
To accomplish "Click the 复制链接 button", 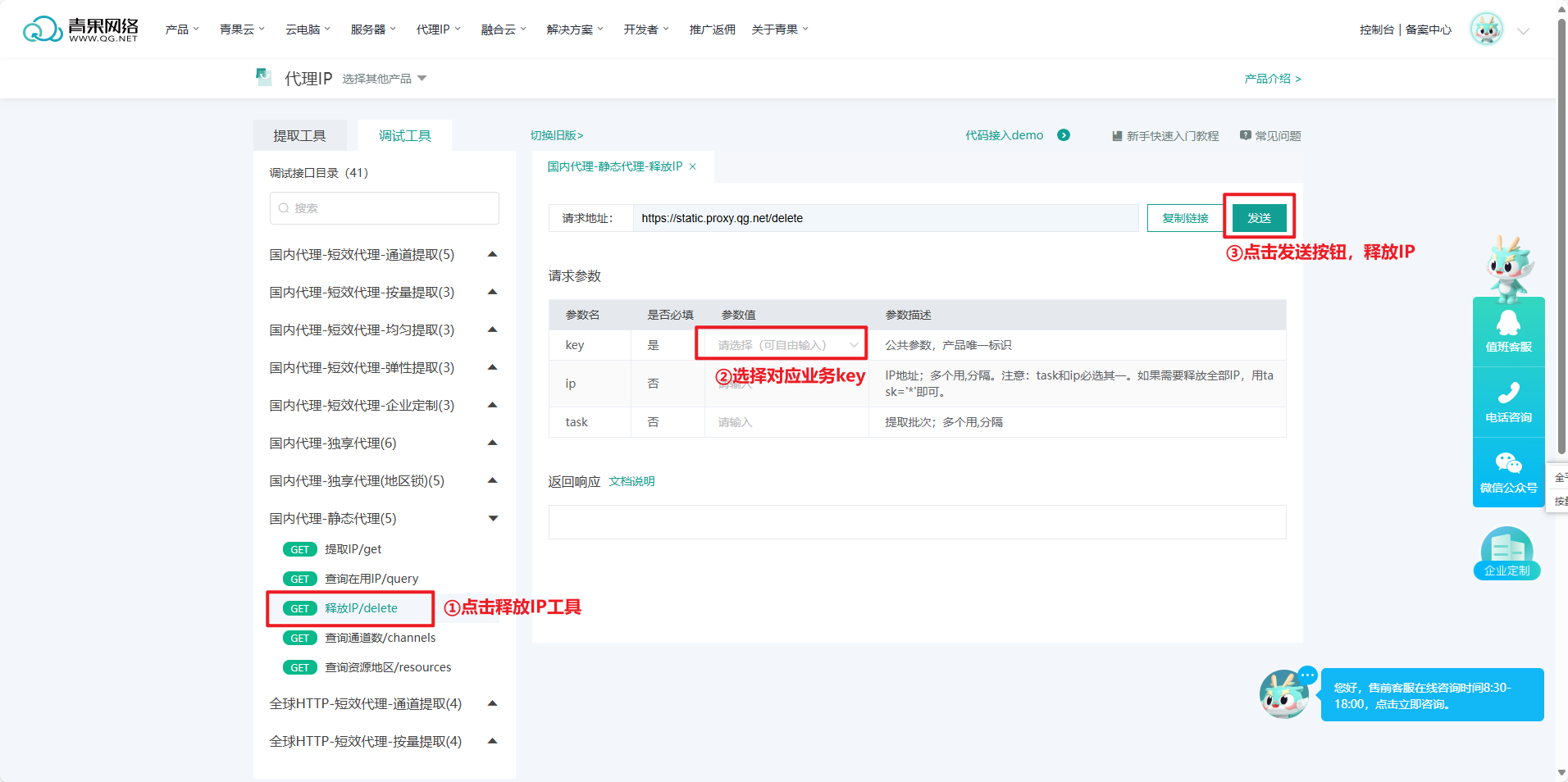I will coord(1185,218).
